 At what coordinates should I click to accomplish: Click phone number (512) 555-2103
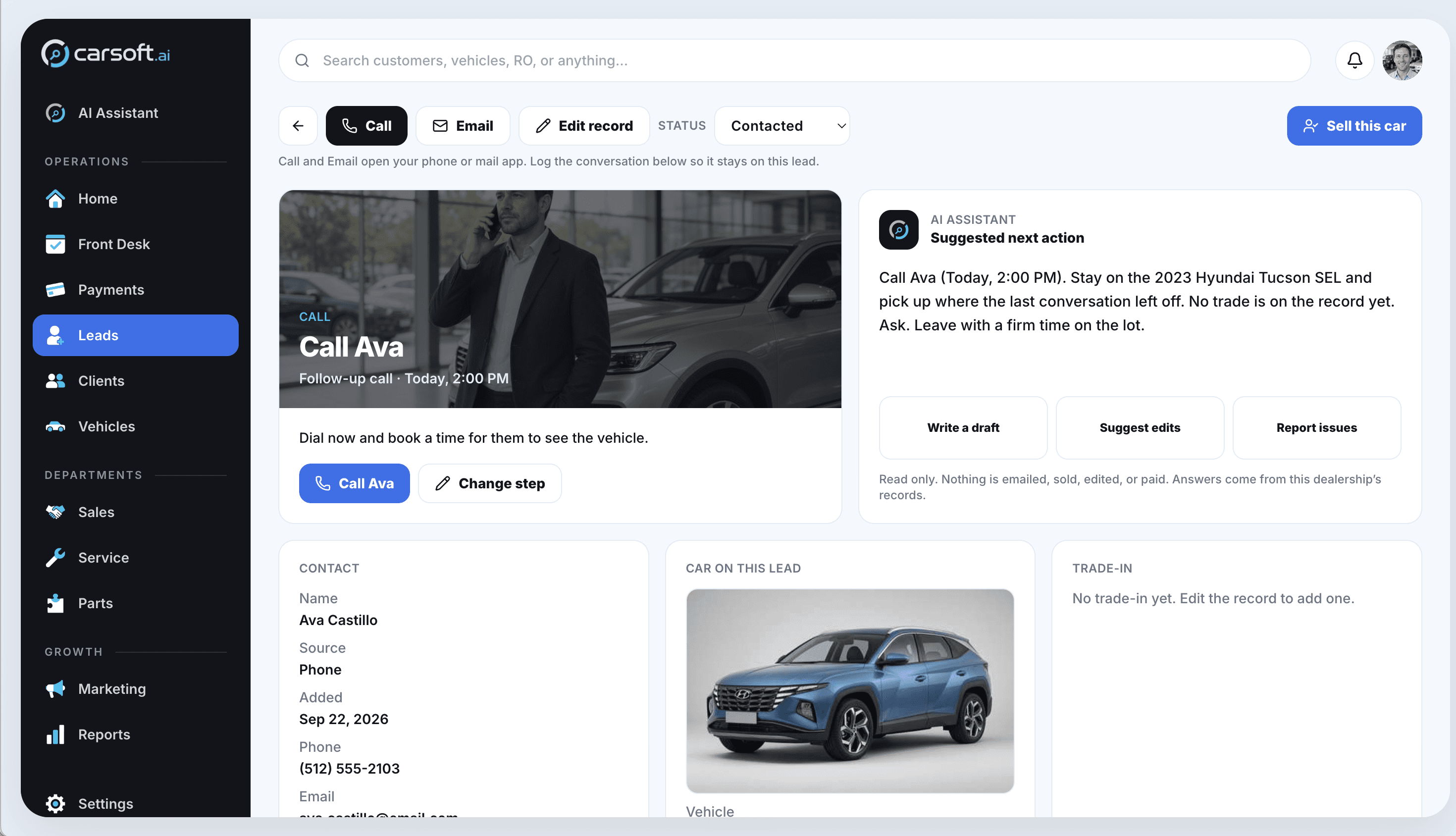point(349,768)
